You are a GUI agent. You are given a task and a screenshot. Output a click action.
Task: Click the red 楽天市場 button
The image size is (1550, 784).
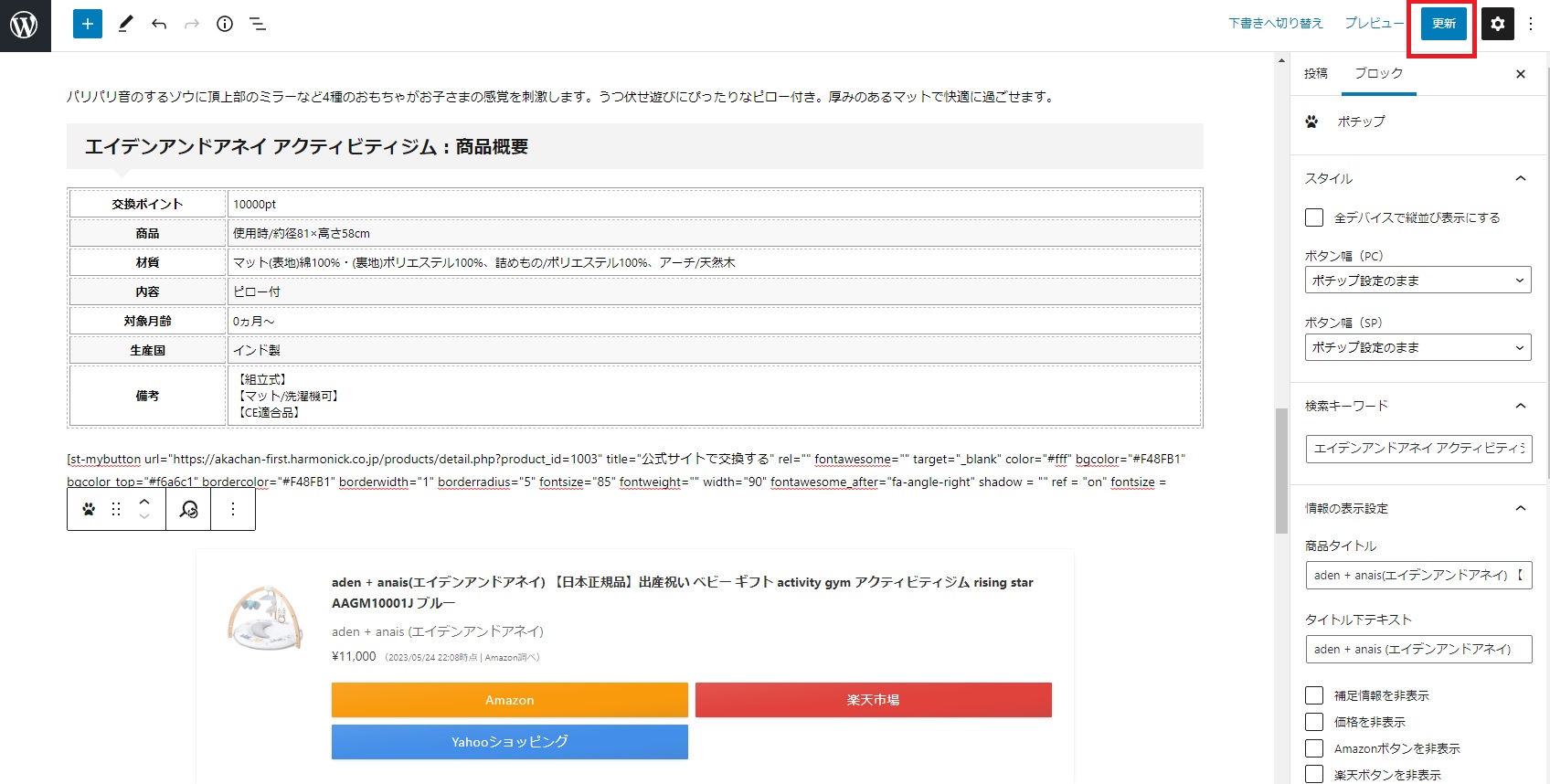tap(873, 700)
